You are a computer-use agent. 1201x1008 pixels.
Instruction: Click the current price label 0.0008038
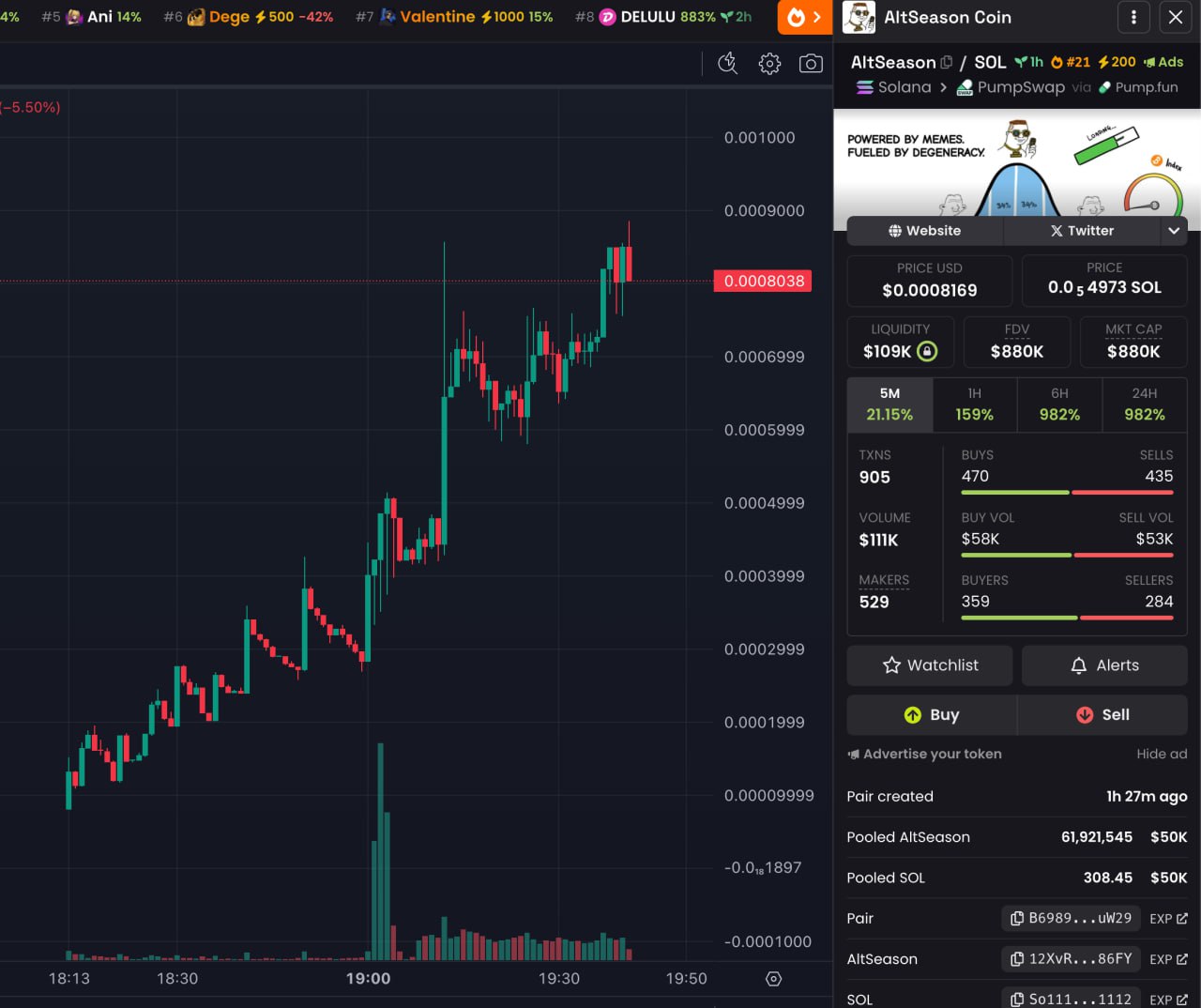click(764, 281)
